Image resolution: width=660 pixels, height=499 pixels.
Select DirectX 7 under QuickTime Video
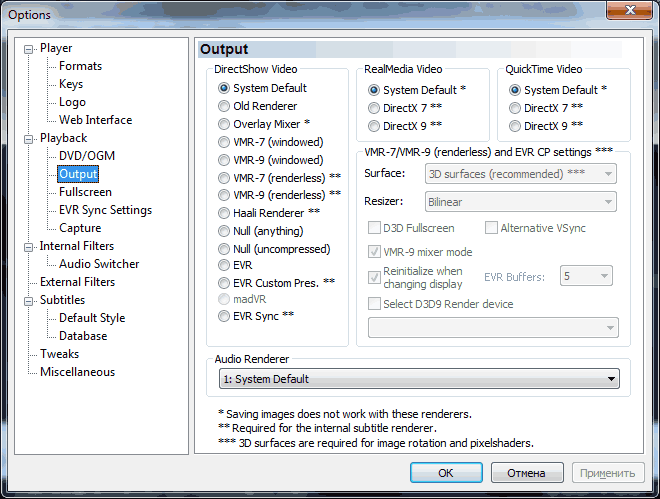(x=515, y=108)
